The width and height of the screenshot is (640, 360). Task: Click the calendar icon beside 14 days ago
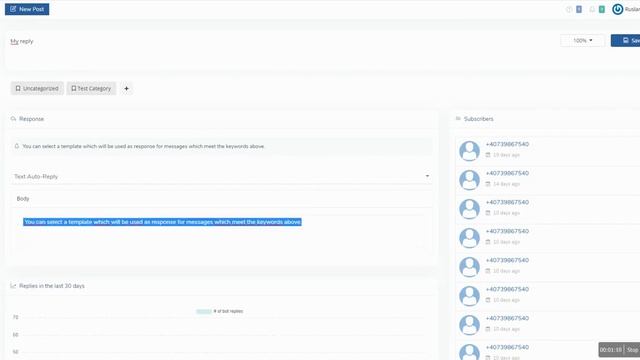[488, 184]
